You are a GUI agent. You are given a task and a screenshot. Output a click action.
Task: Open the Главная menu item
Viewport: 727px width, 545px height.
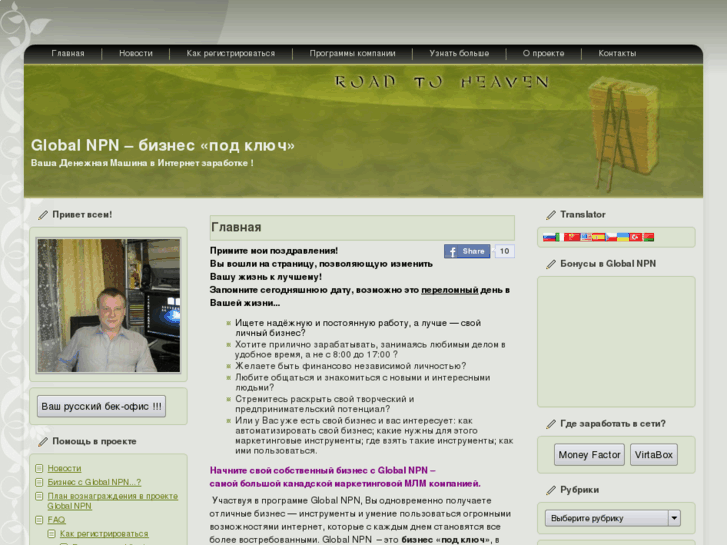[68, 53]
